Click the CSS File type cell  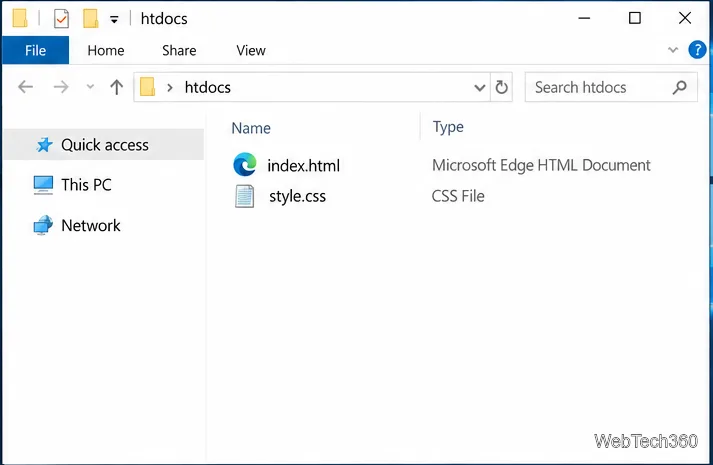pyautogui.click(x=458, y=196)
